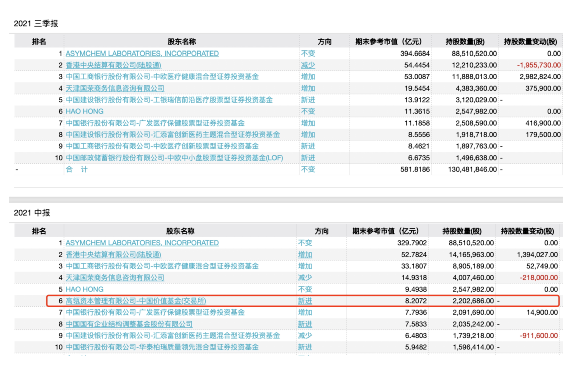Click 减少 direction link for 香港中央结算 in 三季报
The image size is (576, 372).
tap(308, 65)
